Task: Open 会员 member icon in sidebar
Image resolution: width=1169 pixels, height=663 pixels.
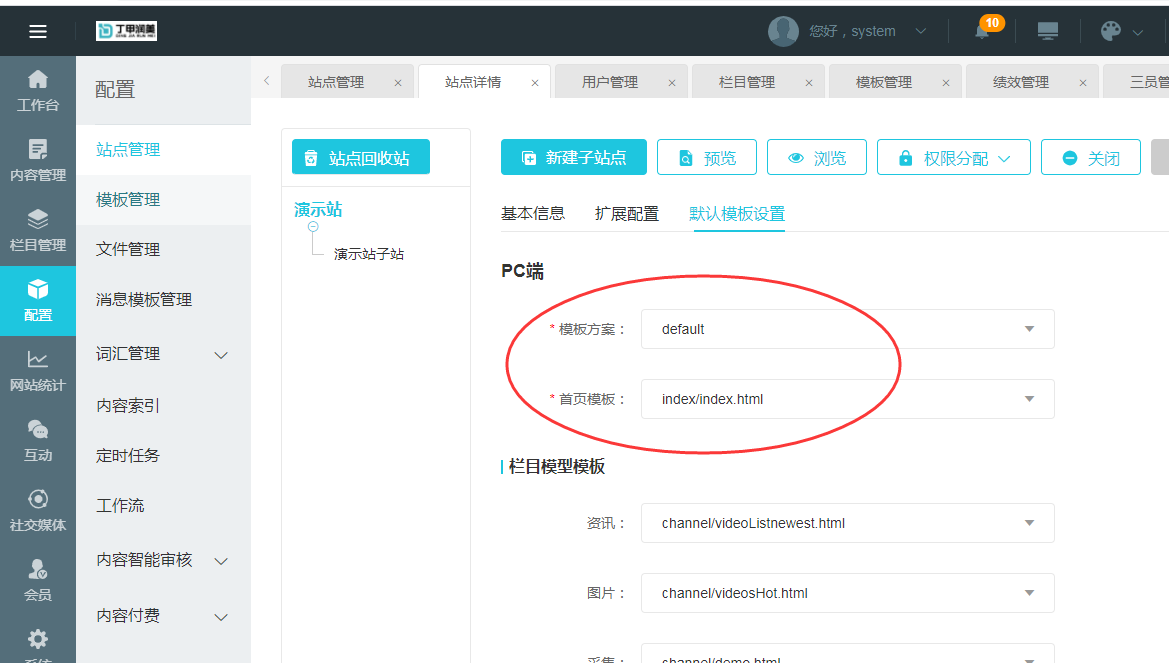Action: click(x=38, y=581)
